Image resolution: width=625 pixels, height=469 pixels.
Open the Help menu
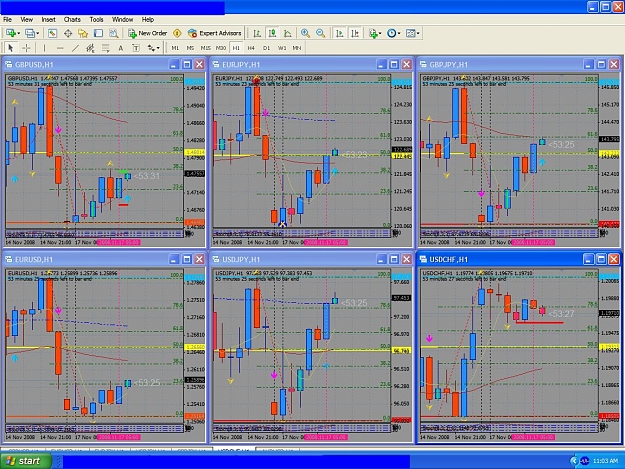click(147, 19)
